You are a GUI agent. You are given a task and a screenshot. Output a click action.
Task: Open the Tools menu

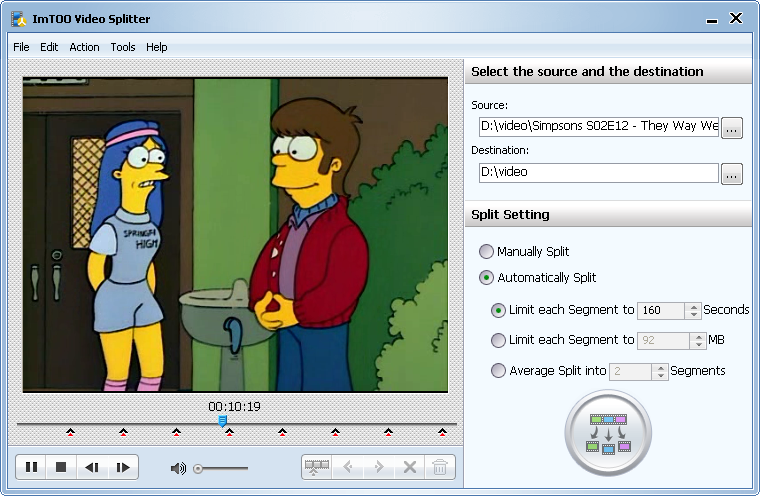[x=123, y=47]
